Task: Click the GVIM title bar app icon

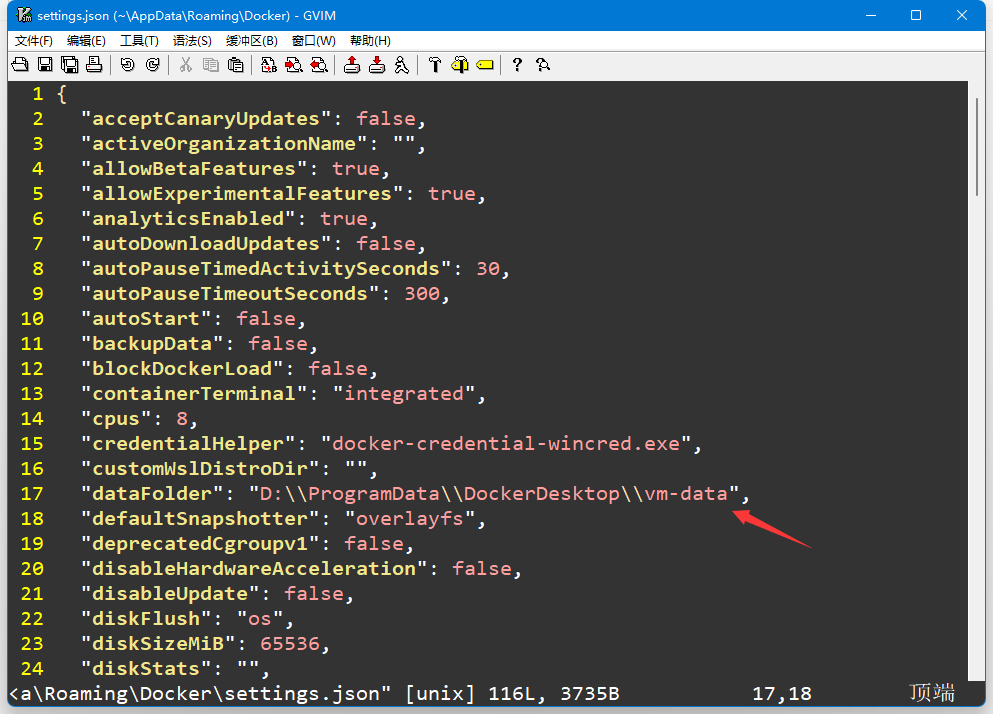Action: pos(24,15)
